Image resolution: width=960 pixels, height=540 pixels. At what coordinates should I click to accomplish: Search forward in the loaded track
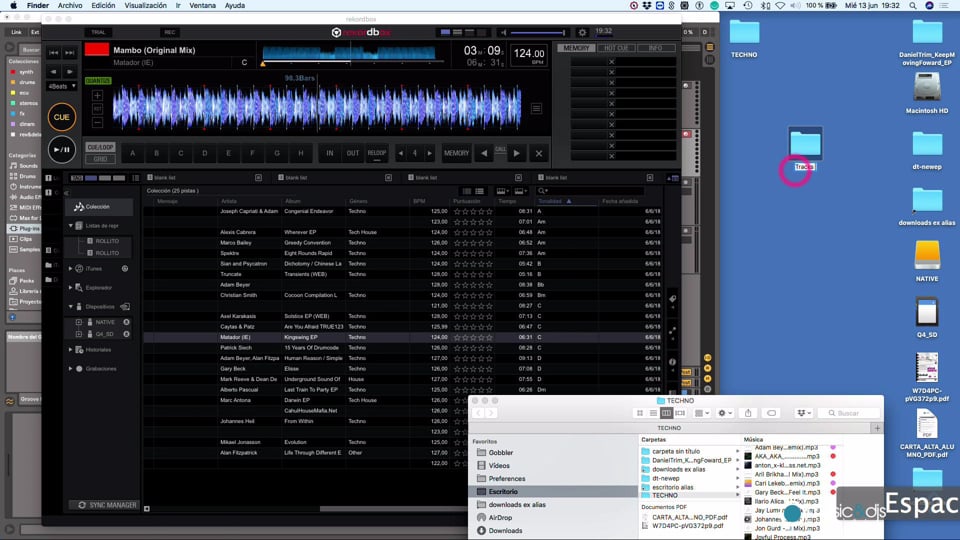pyautogui.click(x=70, y=72)
